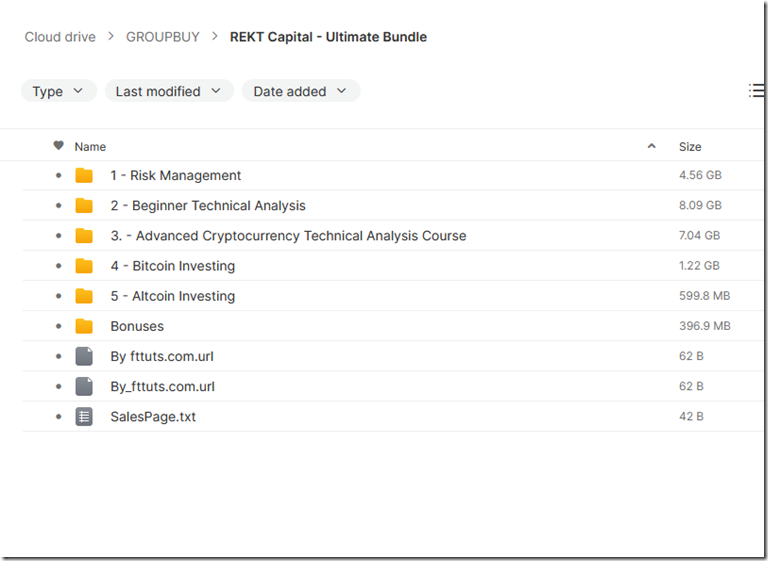Select By fttuts.com.url file name
Viewport: 768px width, 561px height.
pyautogui.click(x=162, y=356)
